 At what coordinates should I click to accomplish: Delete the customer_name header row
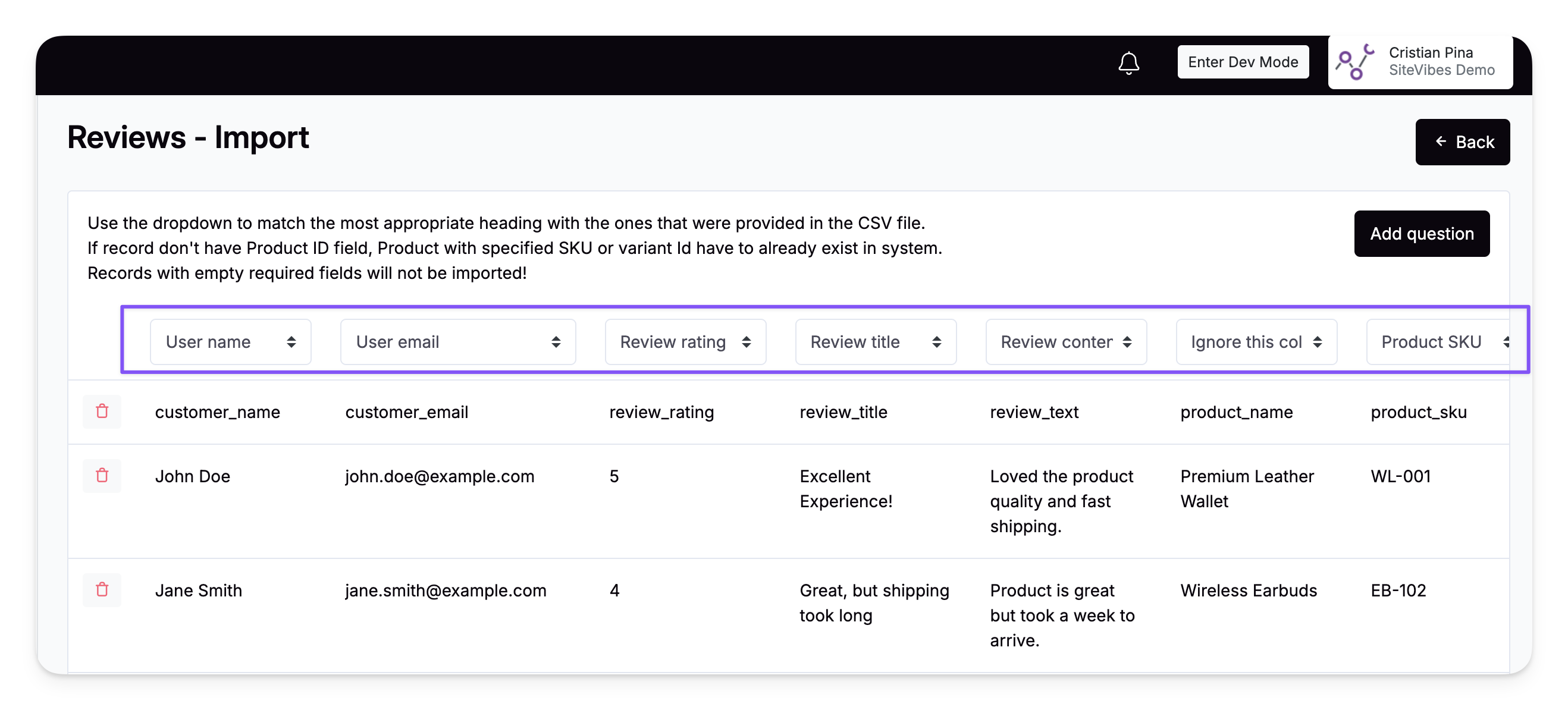pyautogui.click(x=102, y=411)
